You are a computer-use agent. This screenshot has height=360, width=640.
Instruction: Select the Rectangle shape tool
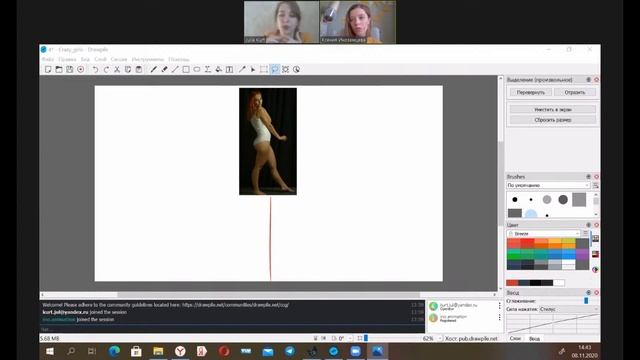tap(186, 69)
